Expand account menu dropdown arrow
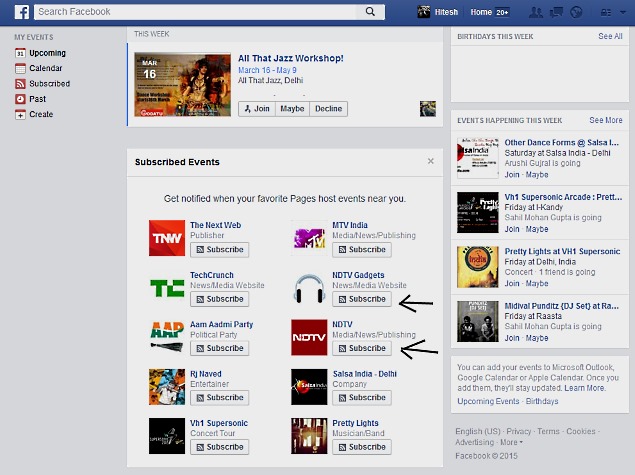The height and width of the screenshot is (475, 635). pyautogui.click(x=623, y=13)
